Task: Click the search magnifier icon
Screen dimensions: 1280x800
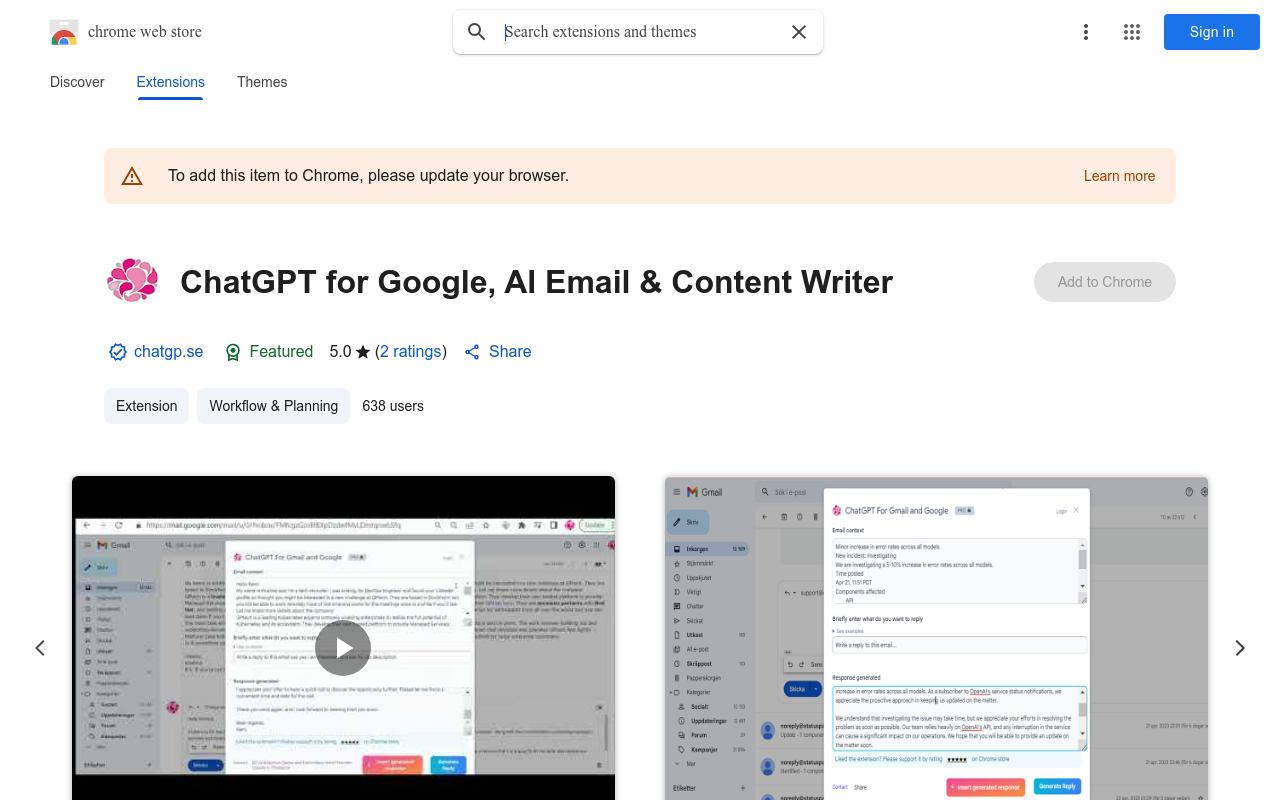Action: coord(477,32)
